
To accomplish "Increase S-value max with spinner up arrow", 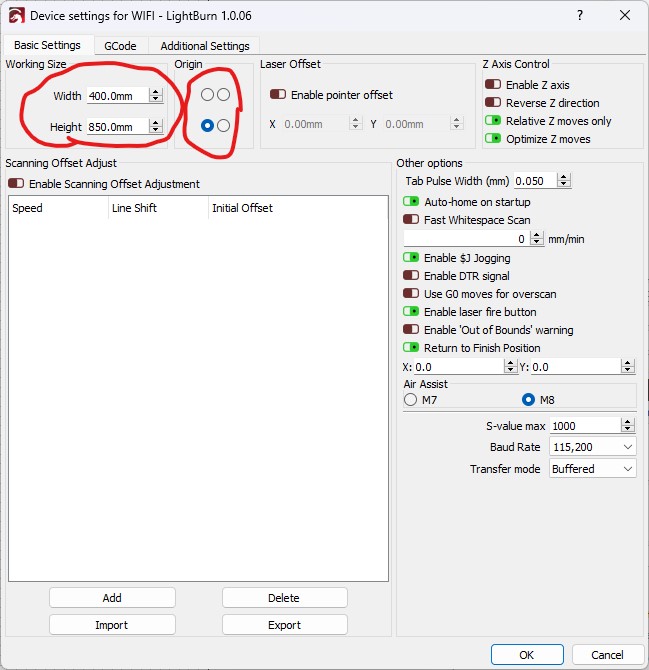I will [627, 422].
